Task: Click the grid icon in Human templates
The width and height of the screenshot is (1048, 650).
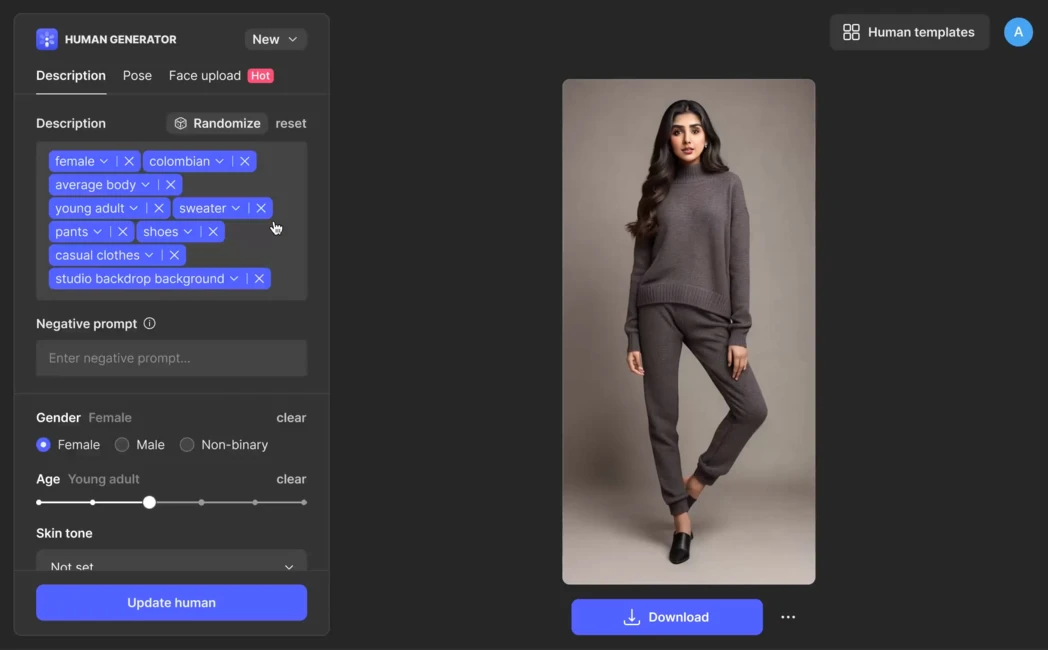Action: [851, 32]
